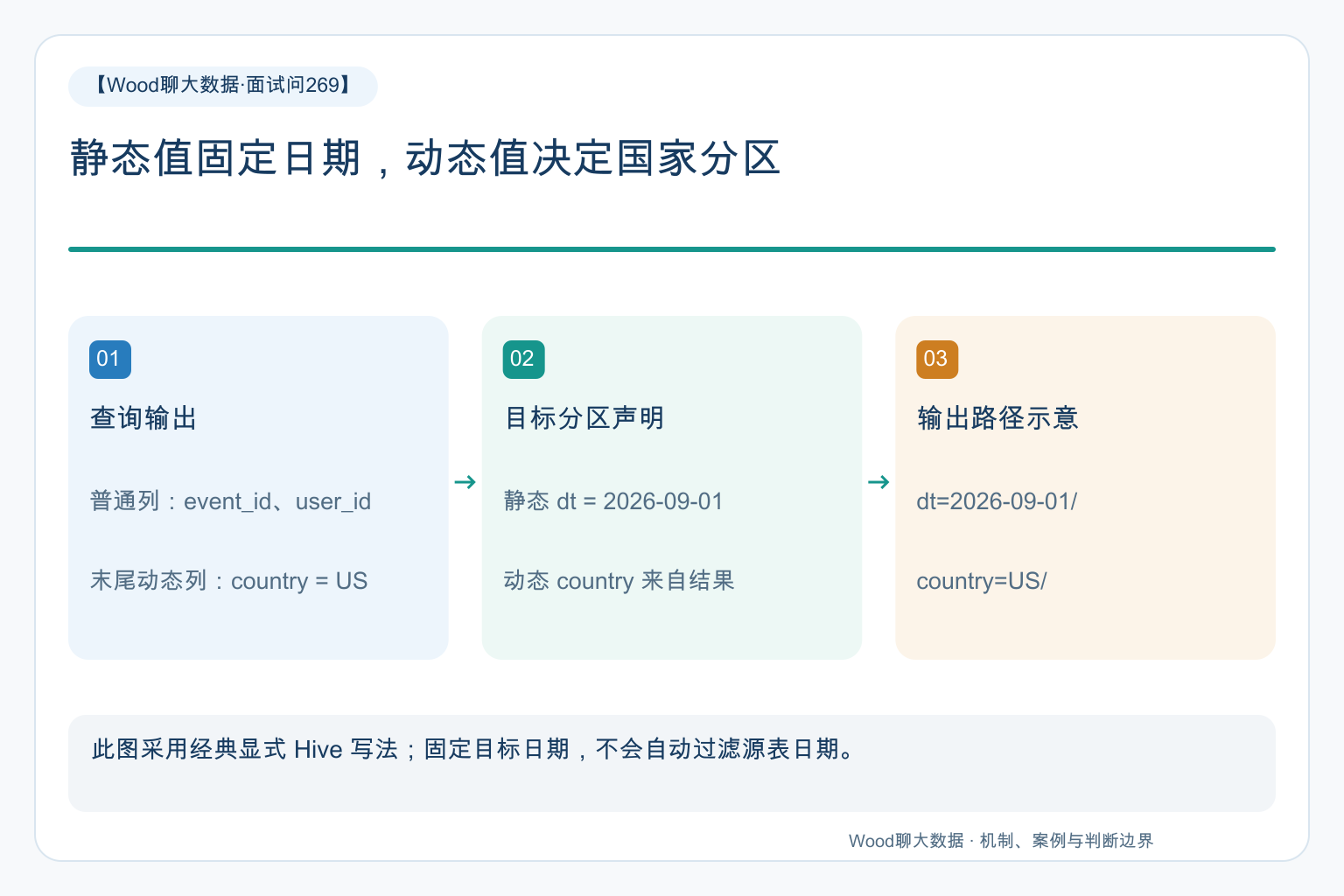Click the title 静态值固定日期，动态值决定国家分区
Screen dimensions: 1344x896
pyautogui.click(x=425, y=158)
